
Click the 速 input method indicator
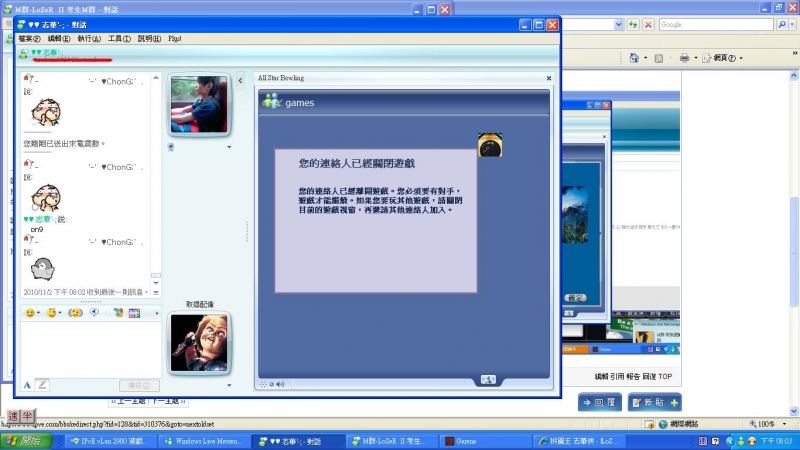(x=13, y=416)
